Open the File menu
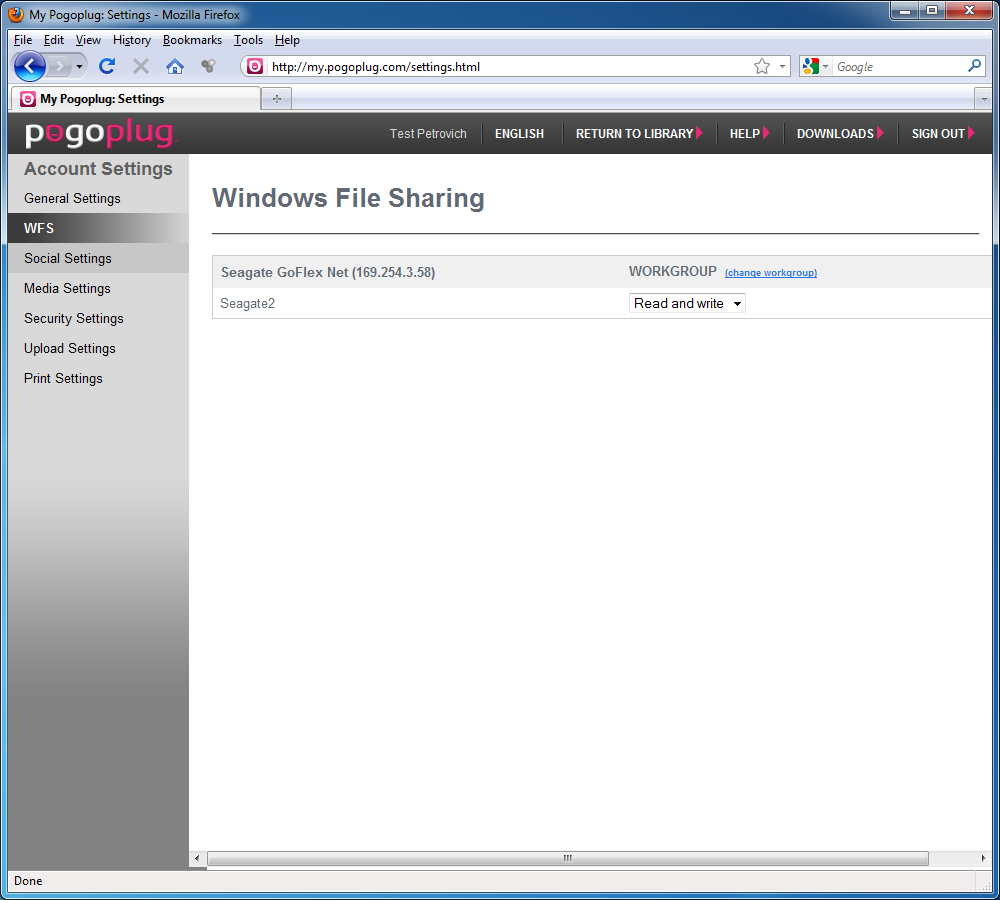1000x900 pixels. tap(23, 40)
